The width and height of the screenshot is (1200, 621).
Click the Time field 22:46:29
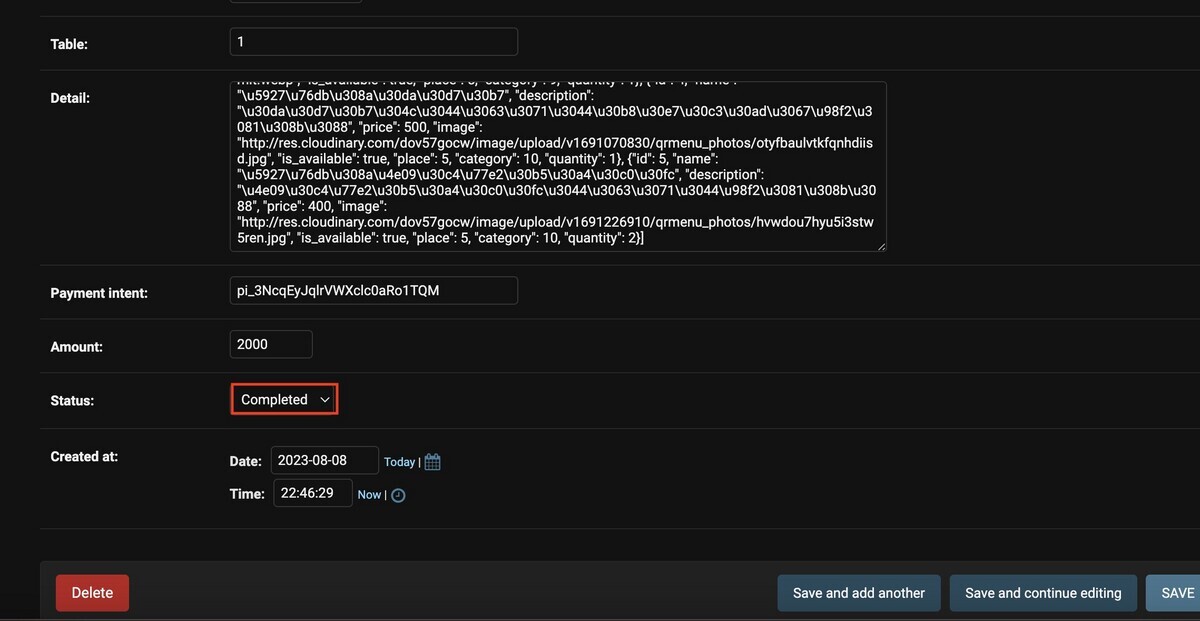point(313,493)
